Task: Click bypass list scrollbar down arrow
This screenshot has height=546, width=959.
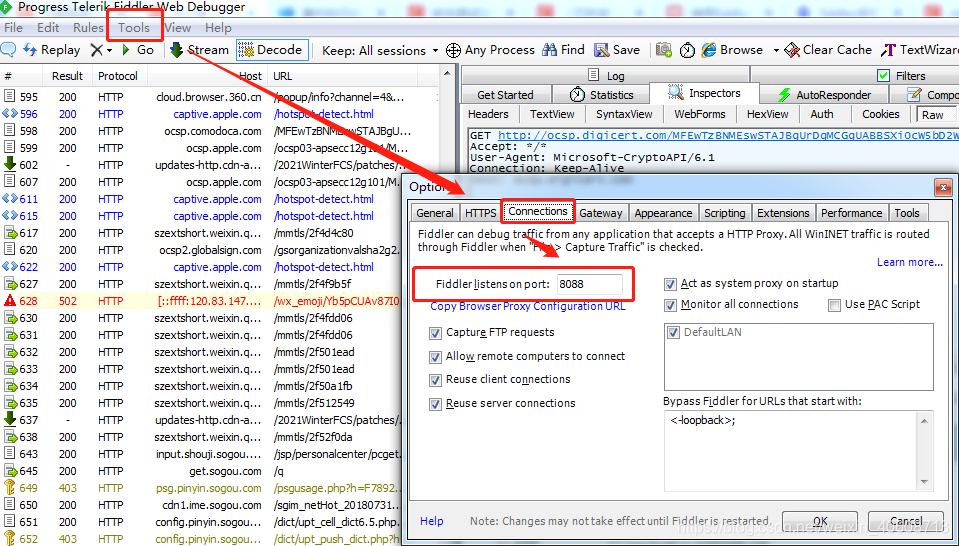Action: click(x=924, y=482)
